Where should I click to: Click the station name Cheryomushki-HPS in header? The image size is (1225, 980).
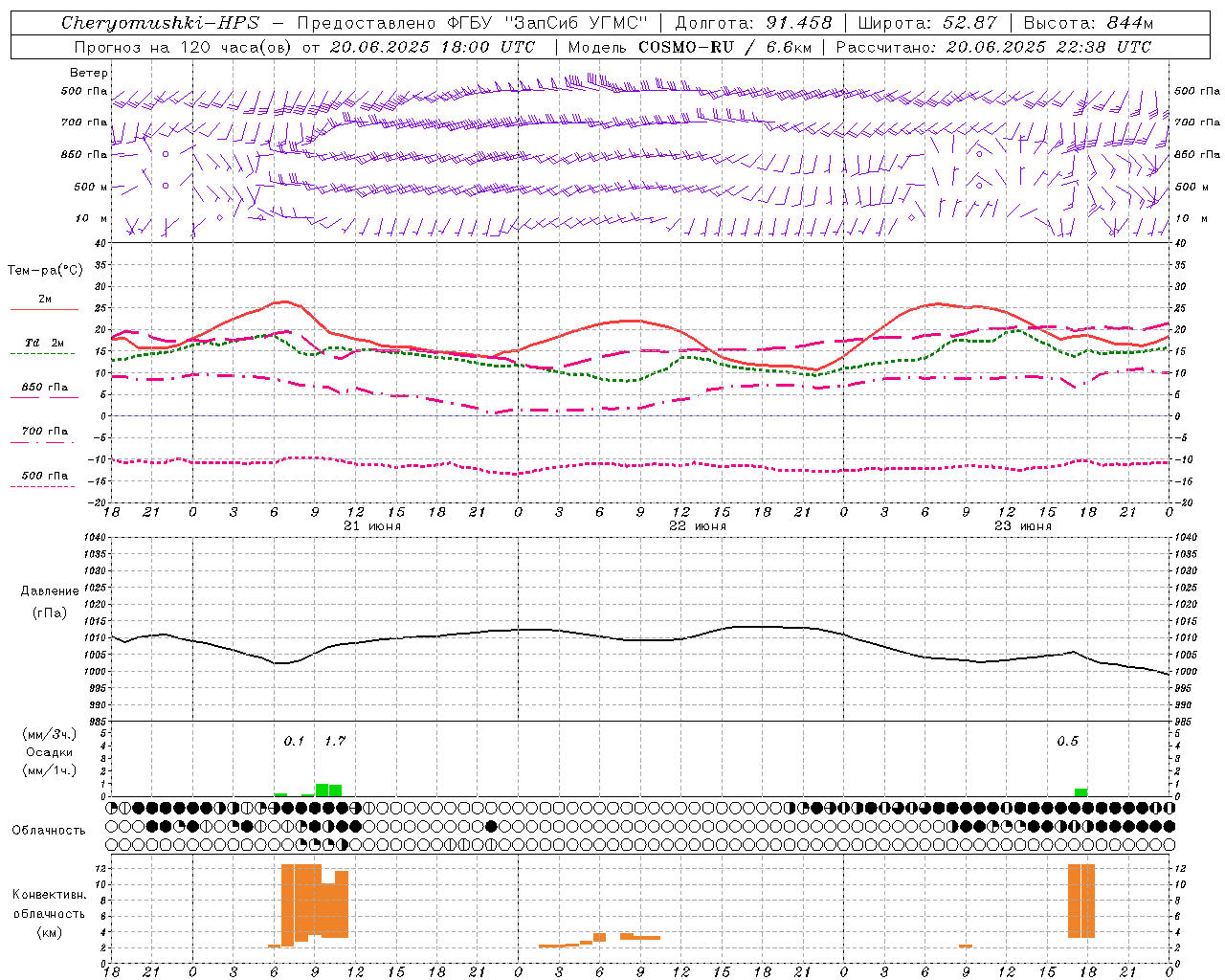[161, 23]
